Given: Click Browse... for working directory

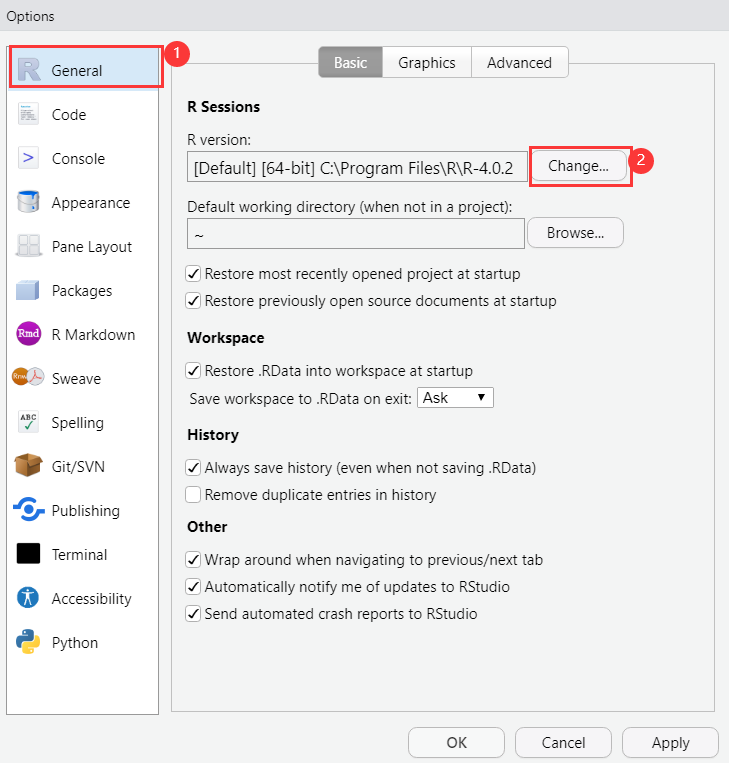Looking at the screenshot, I should [x=575, y=233].
